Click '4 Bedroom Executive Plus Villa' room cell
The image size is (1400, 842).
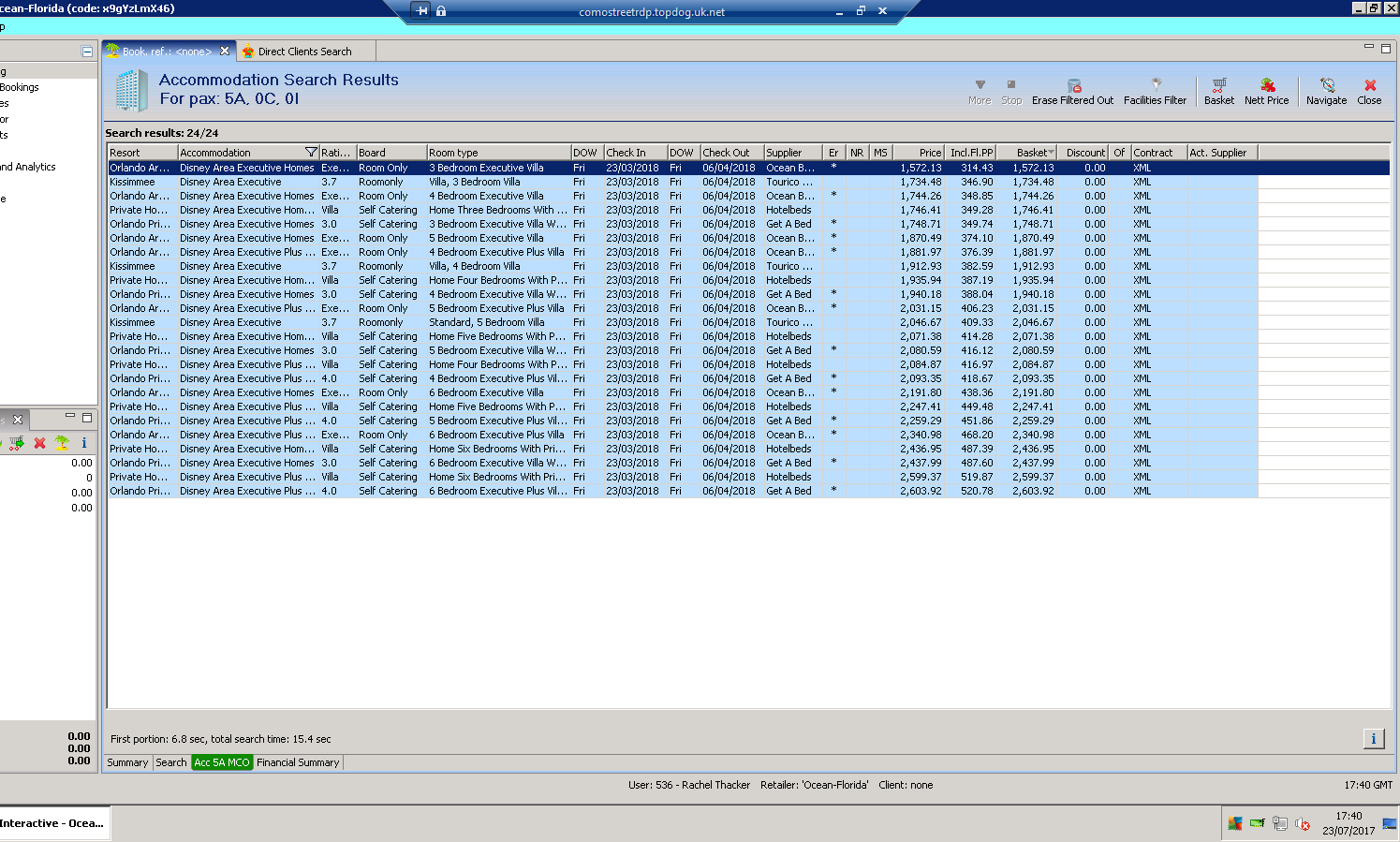pos(497,252)
